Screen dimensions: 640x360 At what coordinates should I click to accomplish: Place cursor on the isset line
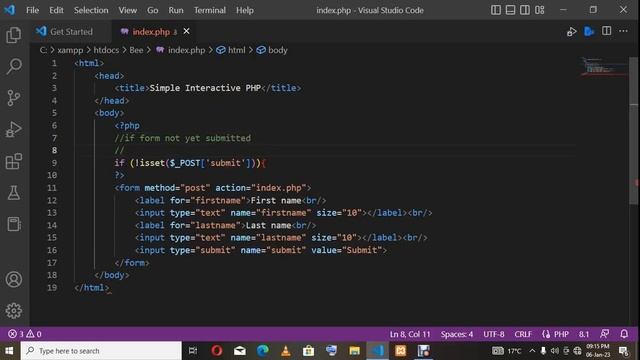click(190, 163)
